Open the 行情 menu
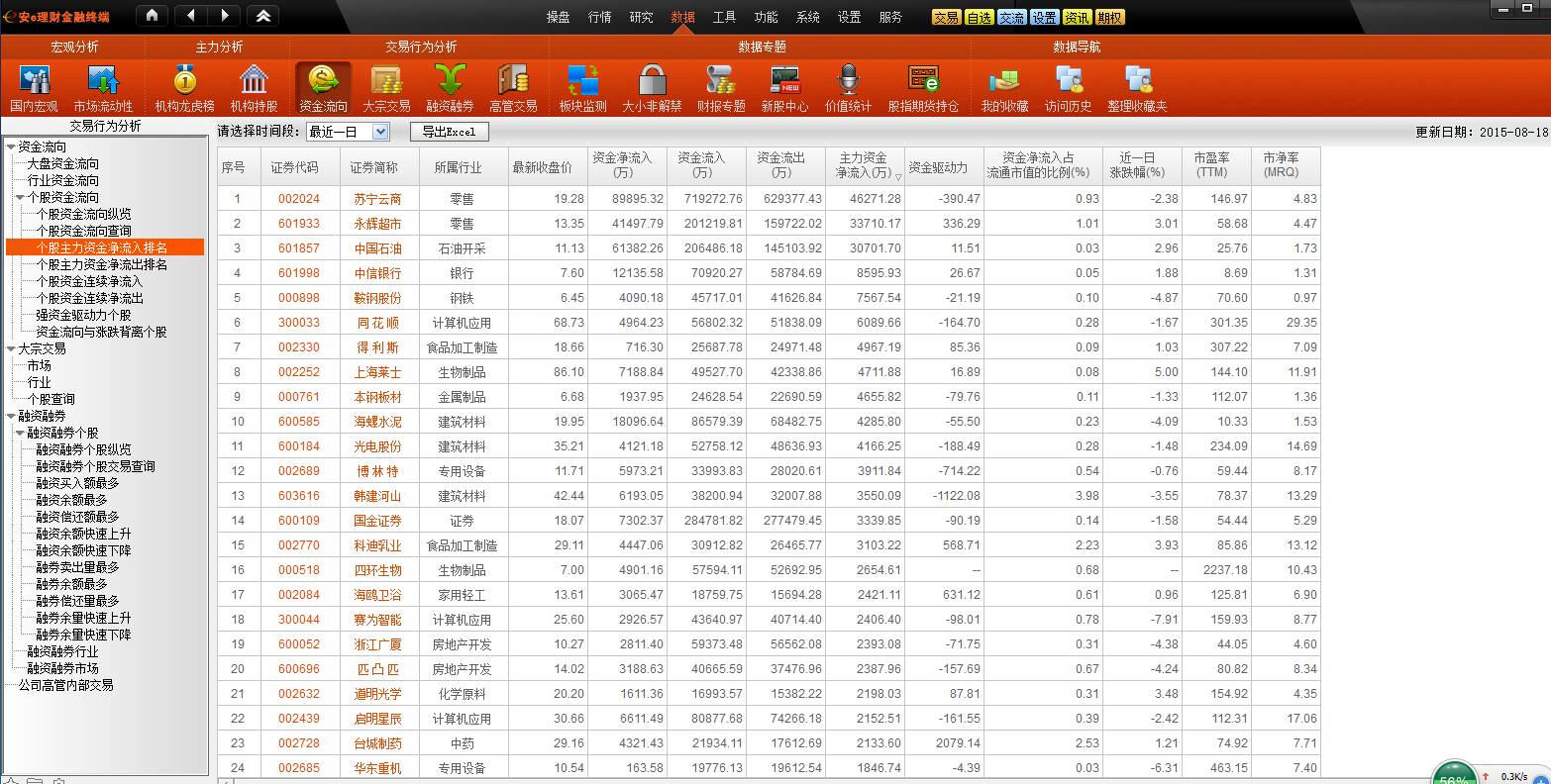Viewport: 1551px width, 784px height. point(600,17)
